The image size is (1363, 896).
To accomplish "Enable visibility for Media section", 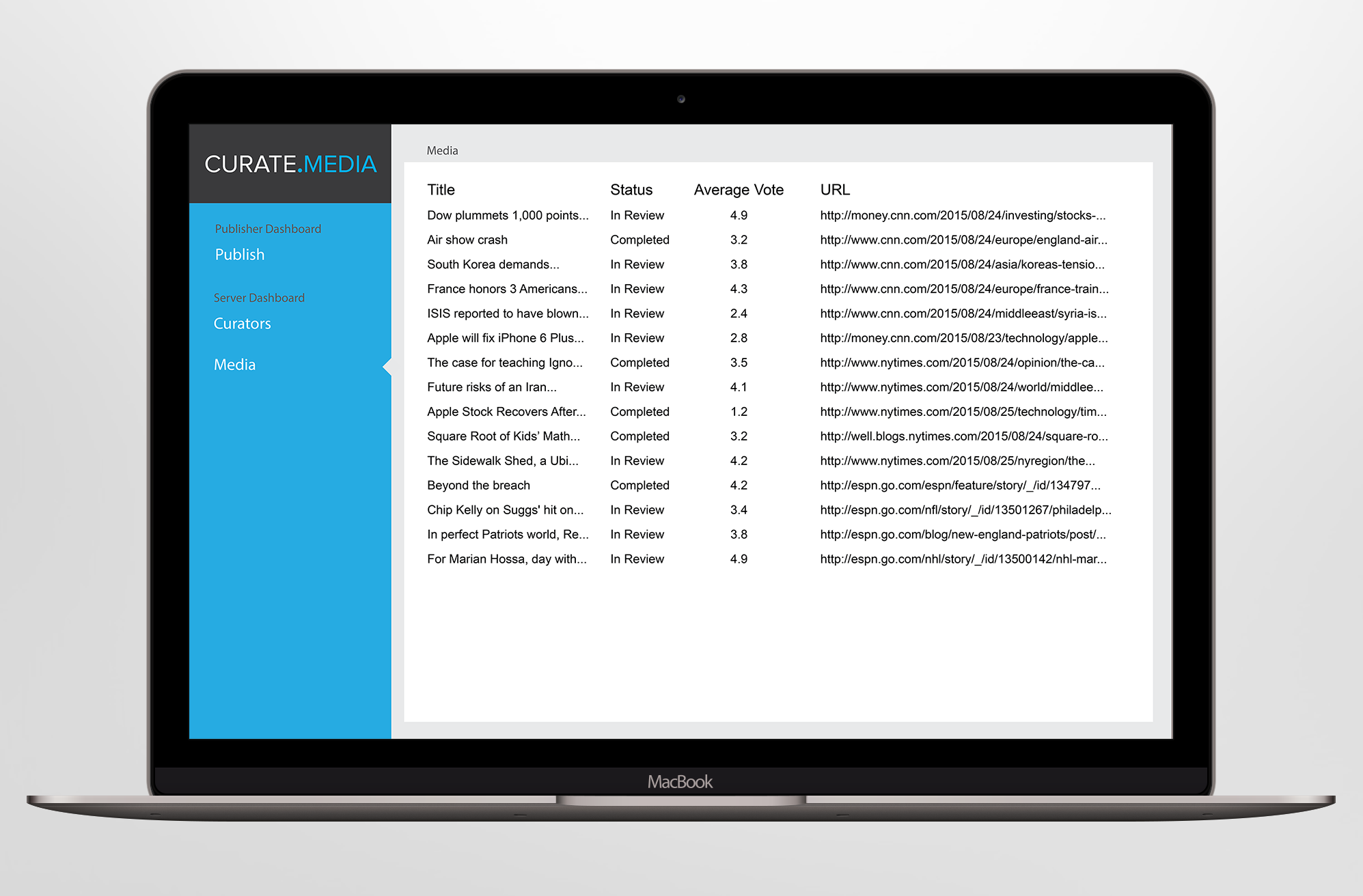I will [x=234, y=363].
